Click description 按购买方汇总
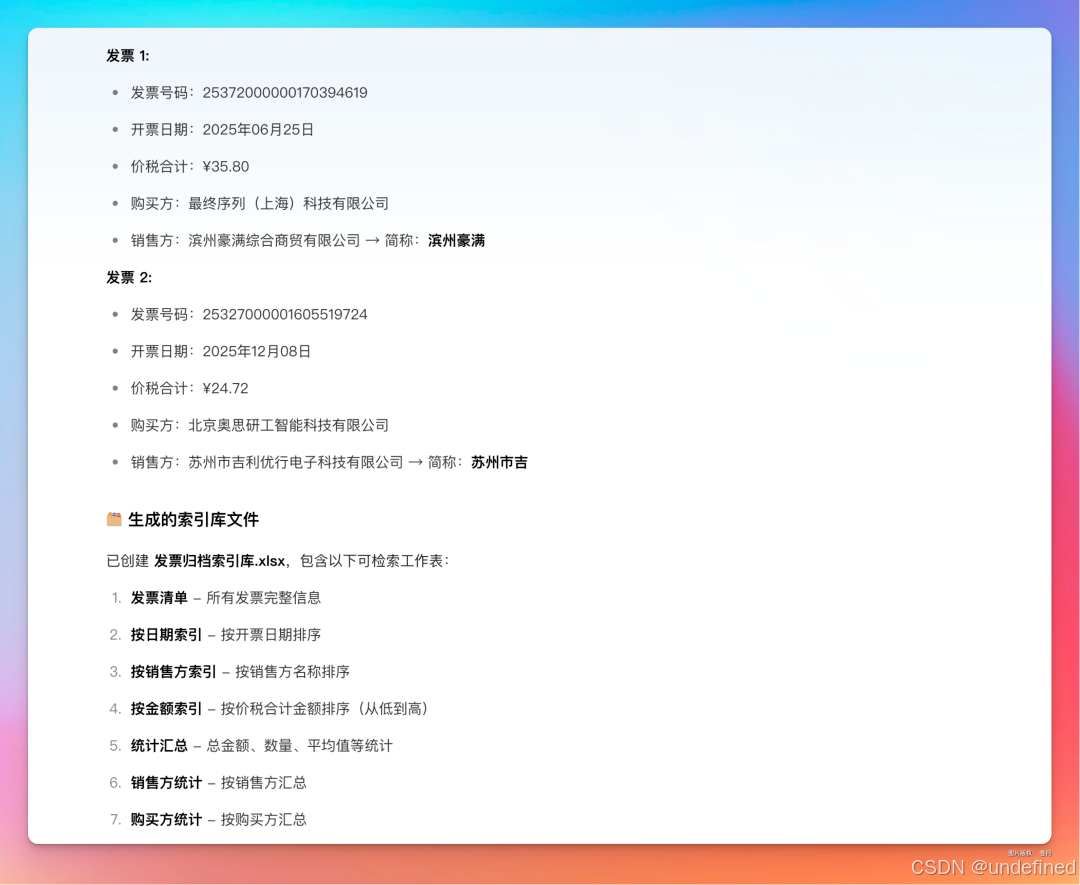 [264, 820]
